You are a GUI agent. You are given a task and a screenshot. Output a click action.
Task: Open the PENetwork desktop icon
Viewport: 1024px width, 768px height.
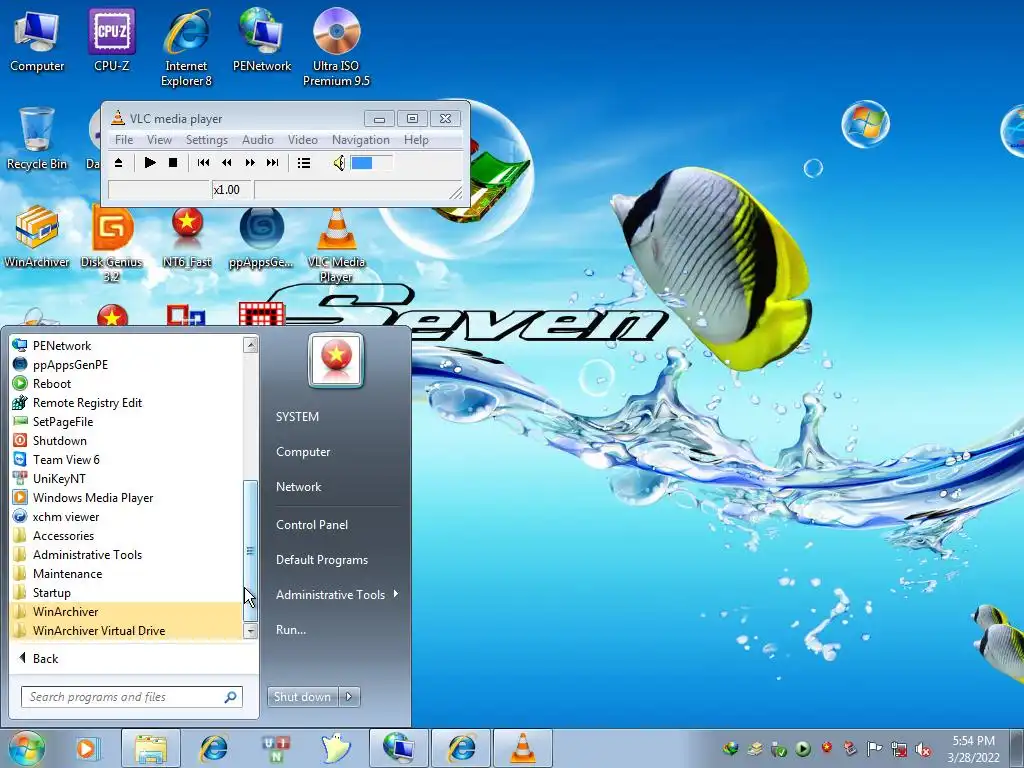(261, 40)
